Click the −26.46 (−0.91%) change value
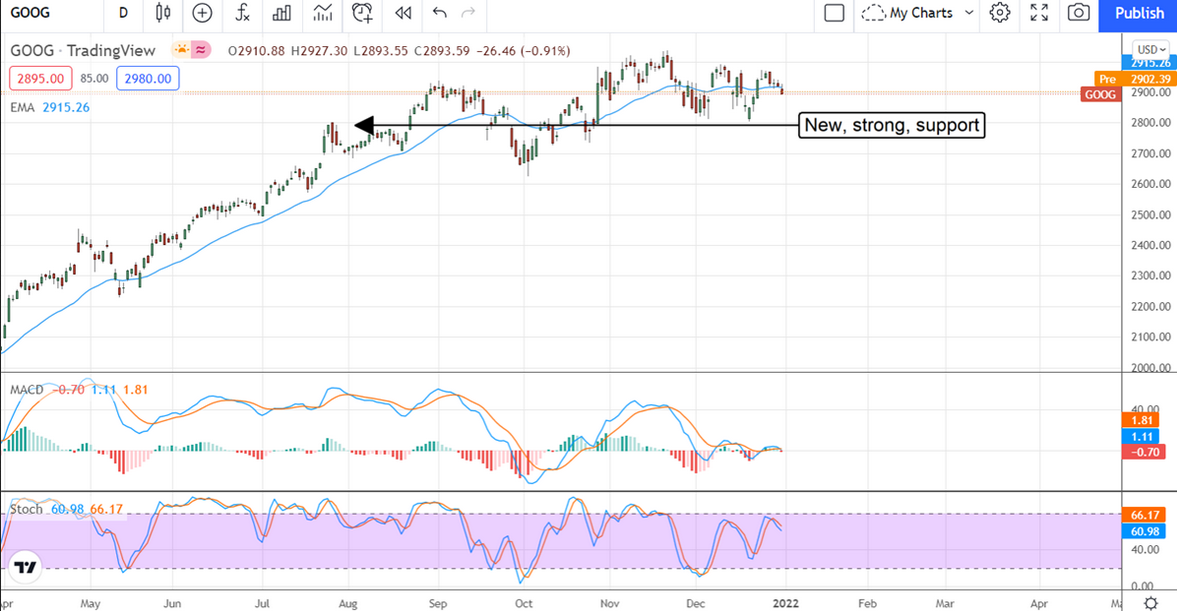 [523, 51]
